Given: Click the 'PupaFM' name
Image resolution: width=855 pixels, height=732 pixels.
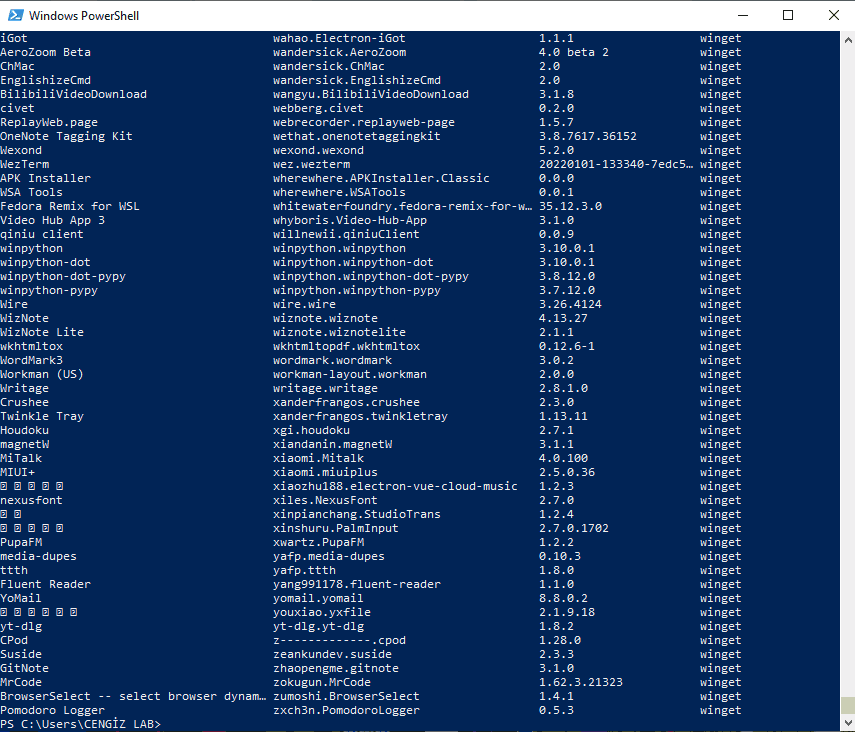Looking at the screenshot, I should point(21,542).
